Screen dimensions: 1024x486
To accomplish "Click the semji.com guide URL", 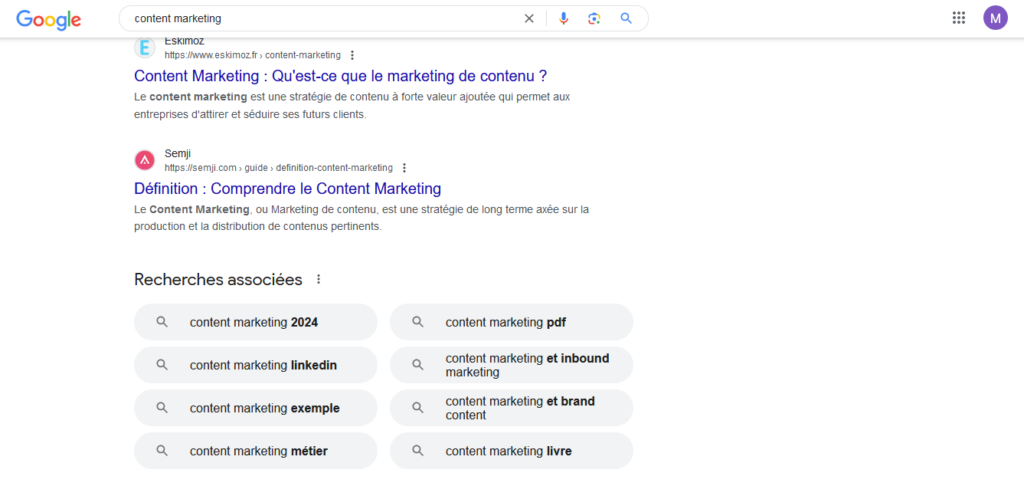I will (x=278, y=168).
